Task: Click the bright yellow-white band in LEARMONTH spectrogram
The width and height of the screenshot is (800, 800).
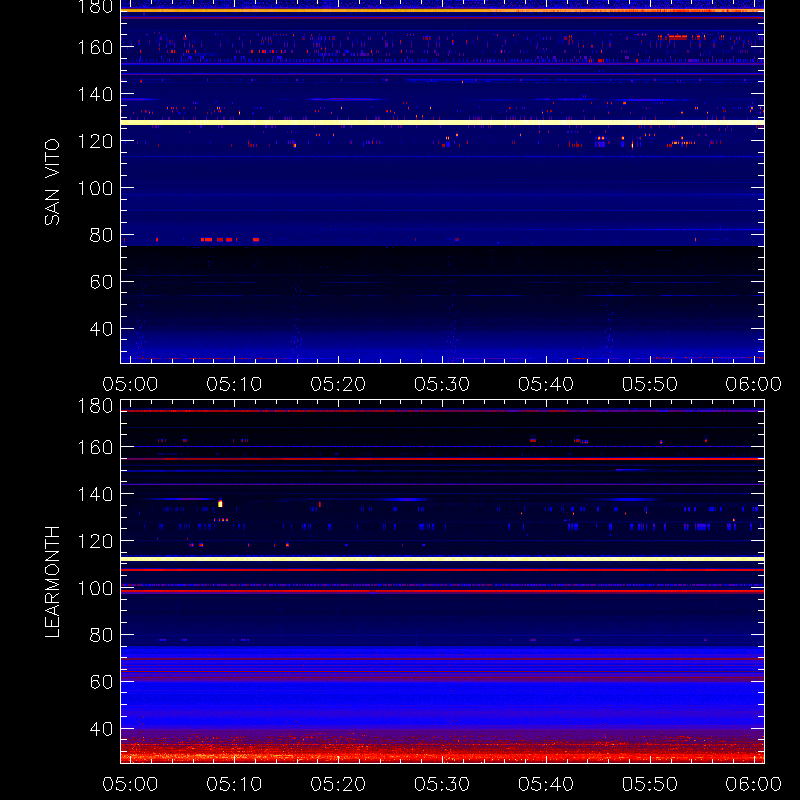Action: point(442,559)
